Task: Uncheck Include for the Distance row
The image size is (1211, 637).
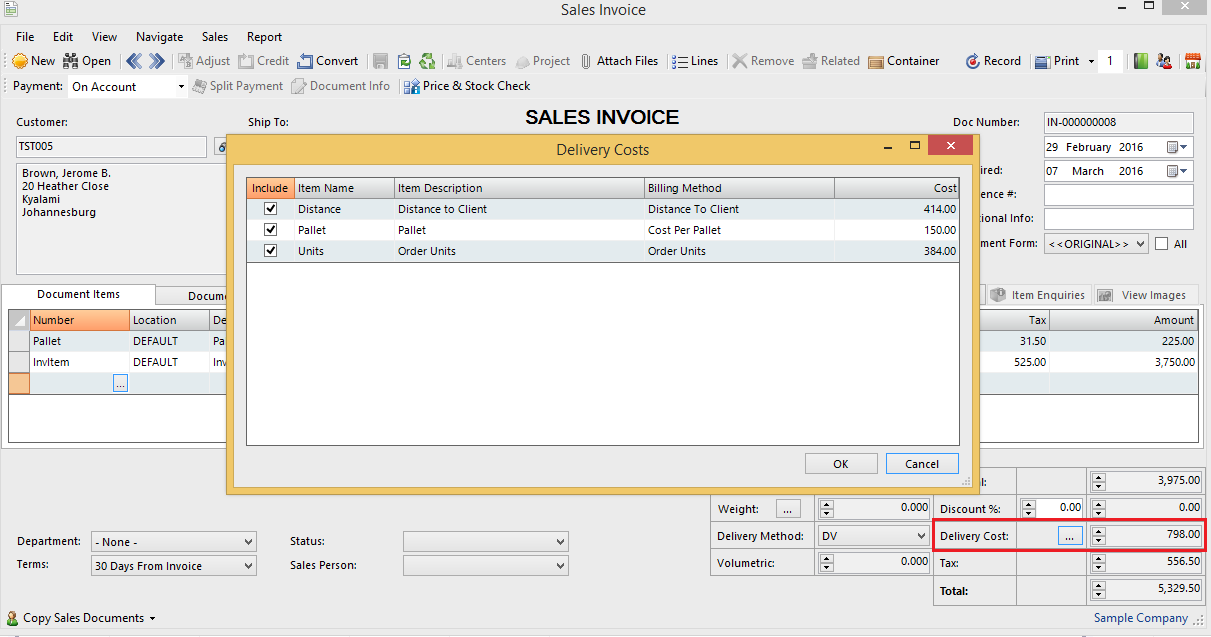Action: (270, 209)
